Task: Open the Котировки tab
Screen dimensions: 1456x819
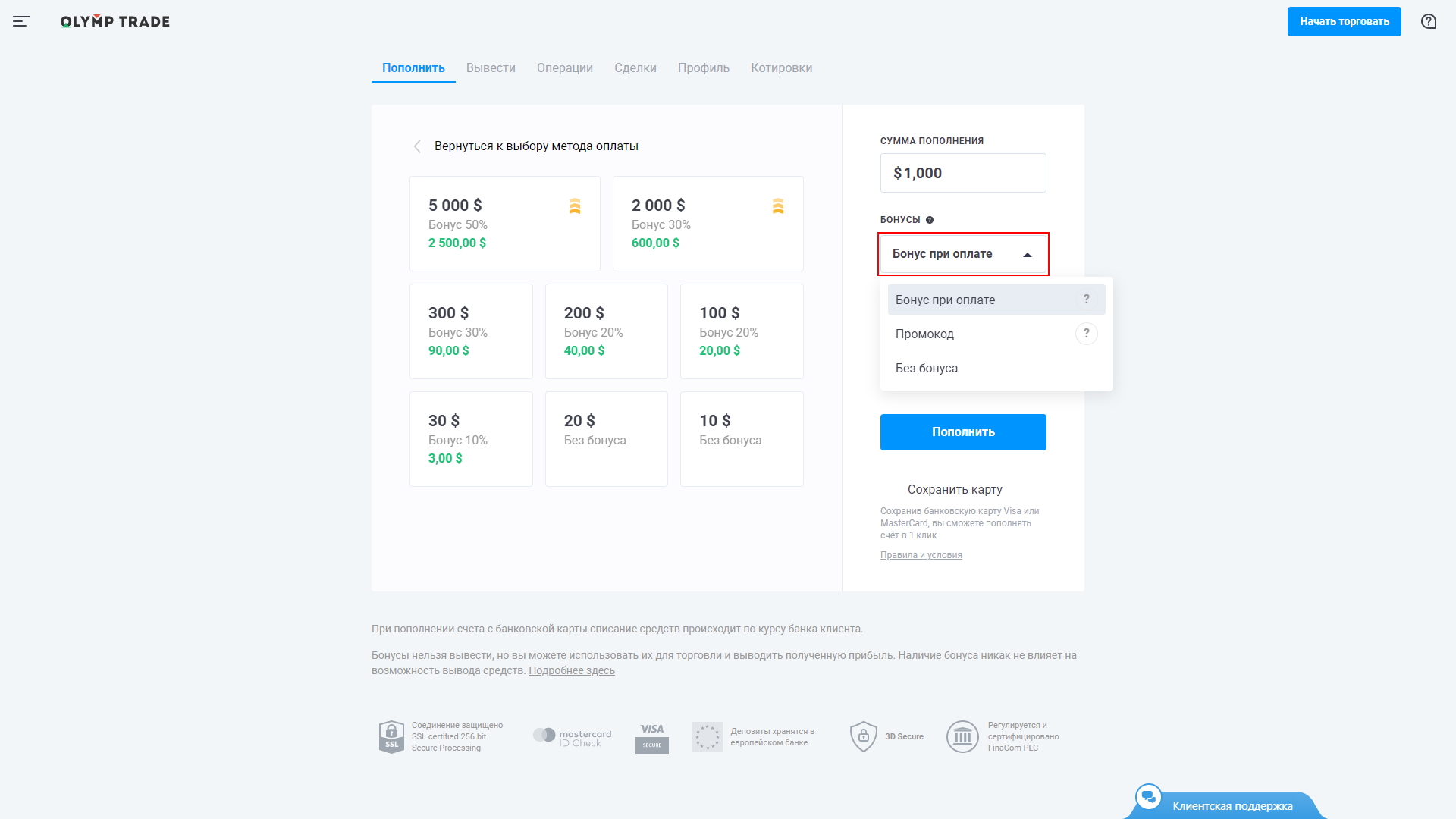Action: (781, 68)
